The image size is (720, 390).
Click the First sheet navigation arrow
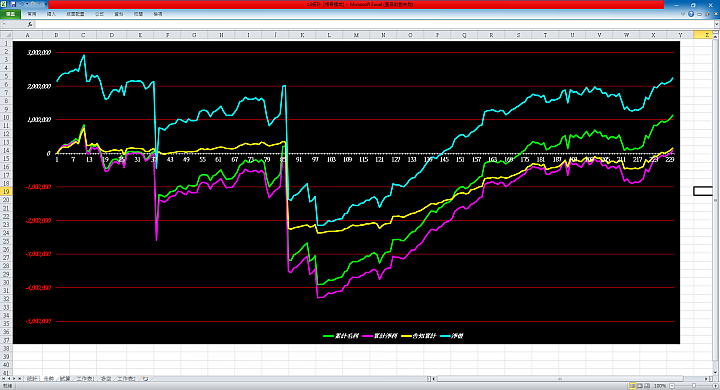[x=3, y=379]
